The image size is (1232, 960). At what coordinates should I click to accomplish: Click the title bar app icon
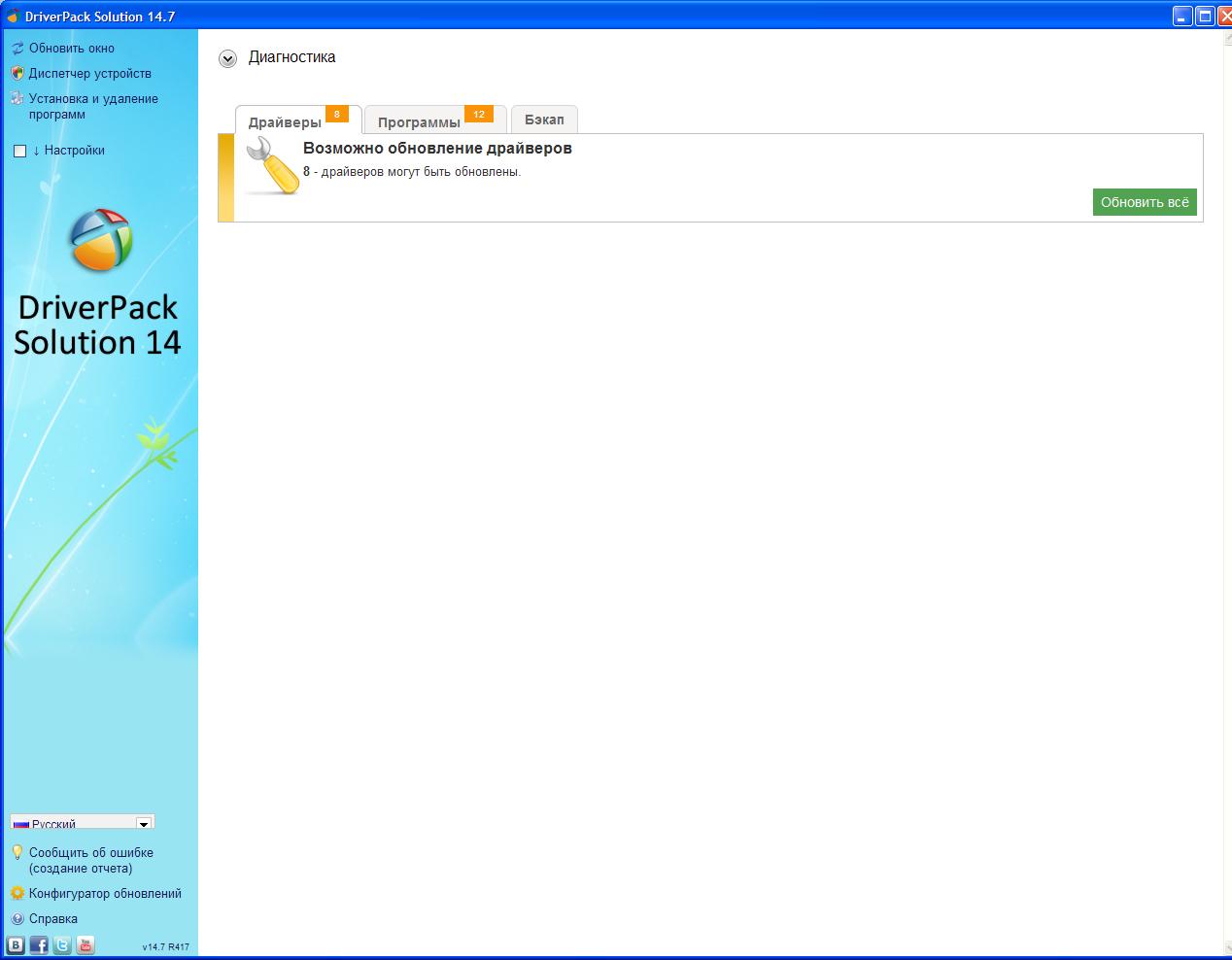pos(14,16)
